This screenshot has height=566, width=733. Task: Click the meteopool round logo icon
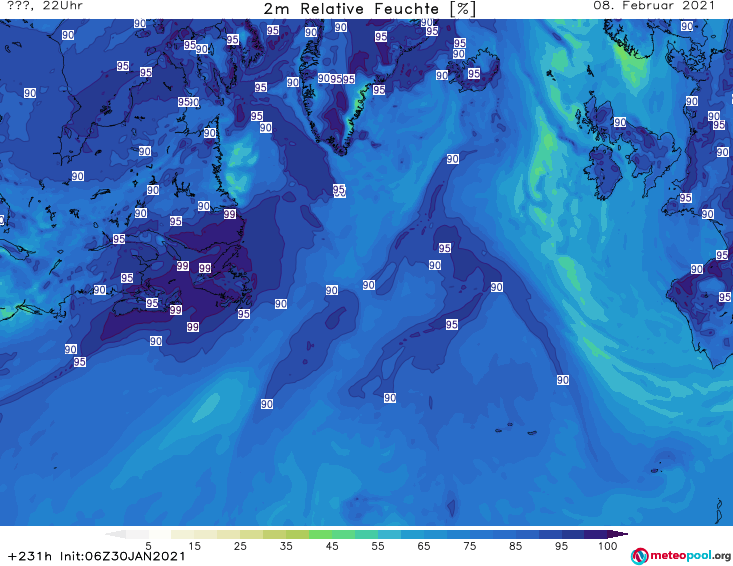[640, 556]
